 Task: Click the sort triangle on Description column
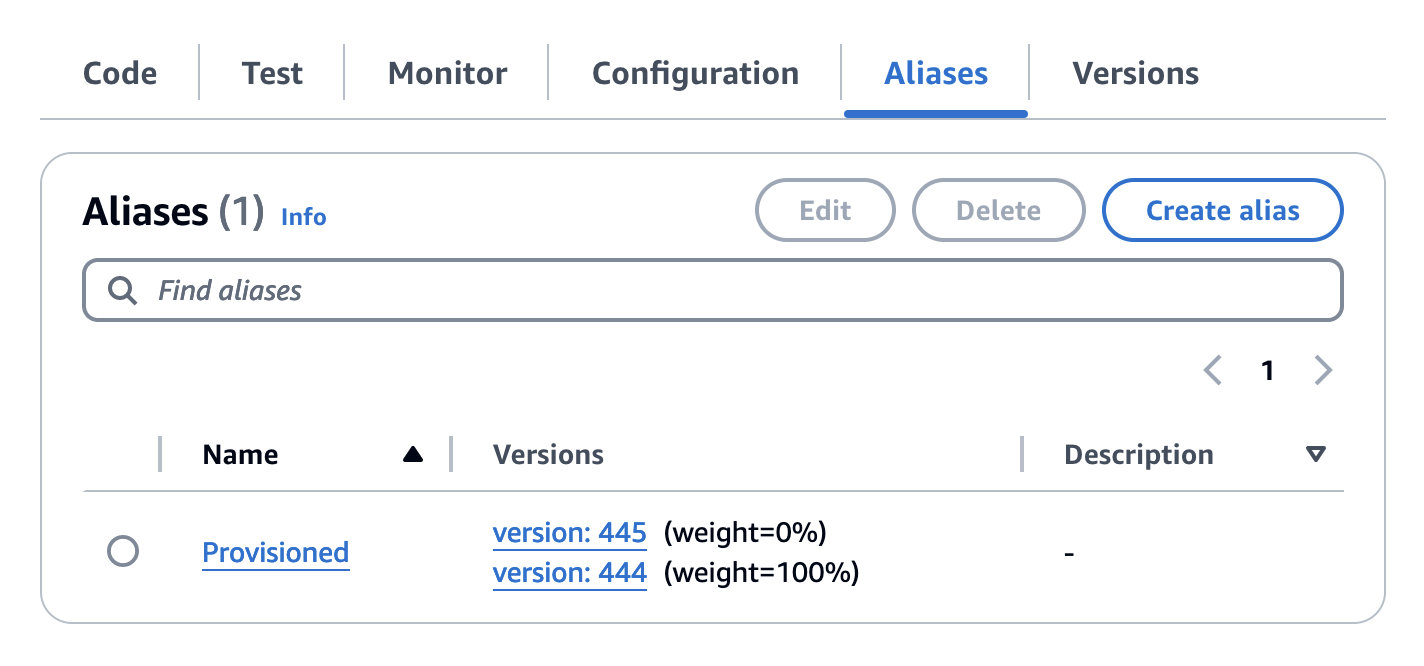1316,453
